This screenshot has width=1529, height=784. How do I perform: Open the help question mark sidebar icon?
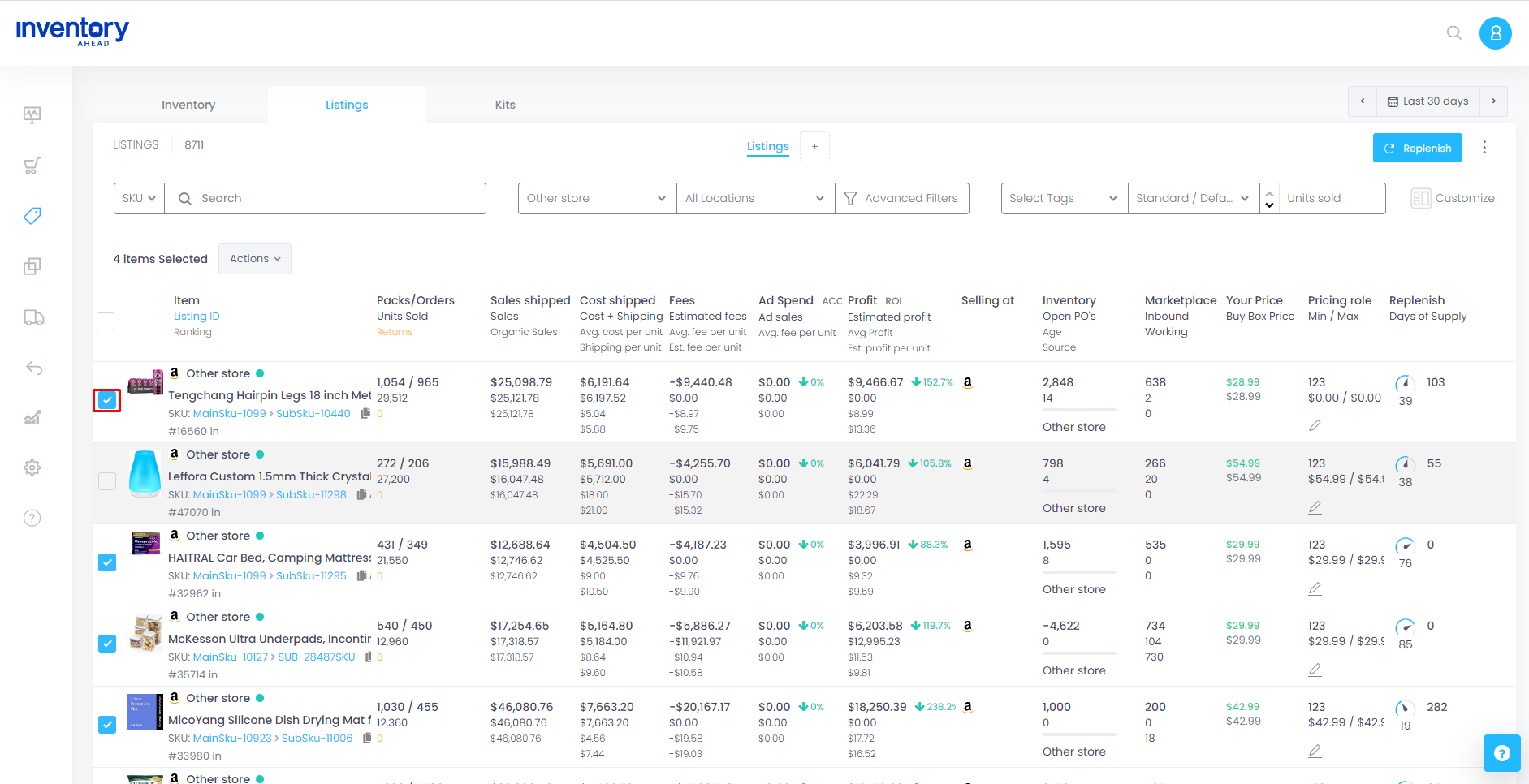click(32, 518)
